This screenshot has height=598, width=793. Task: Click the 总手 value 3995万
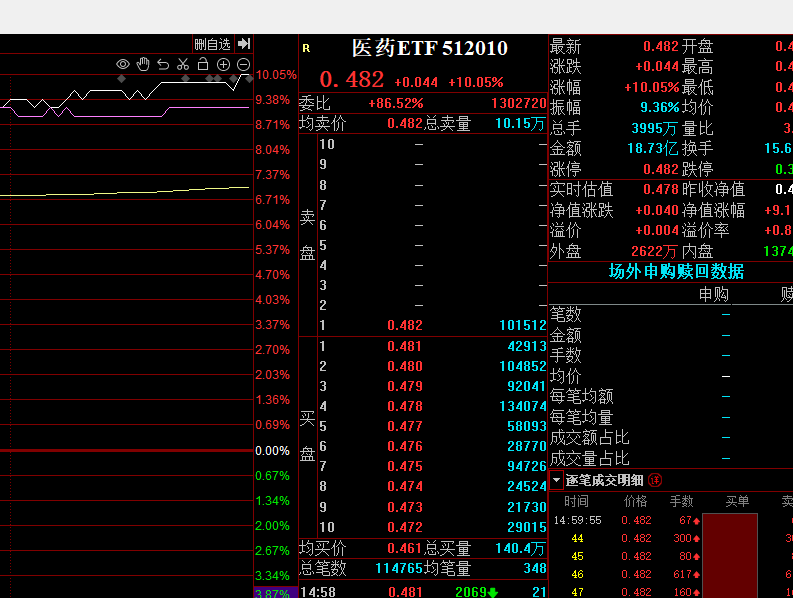tap(654, 129)
